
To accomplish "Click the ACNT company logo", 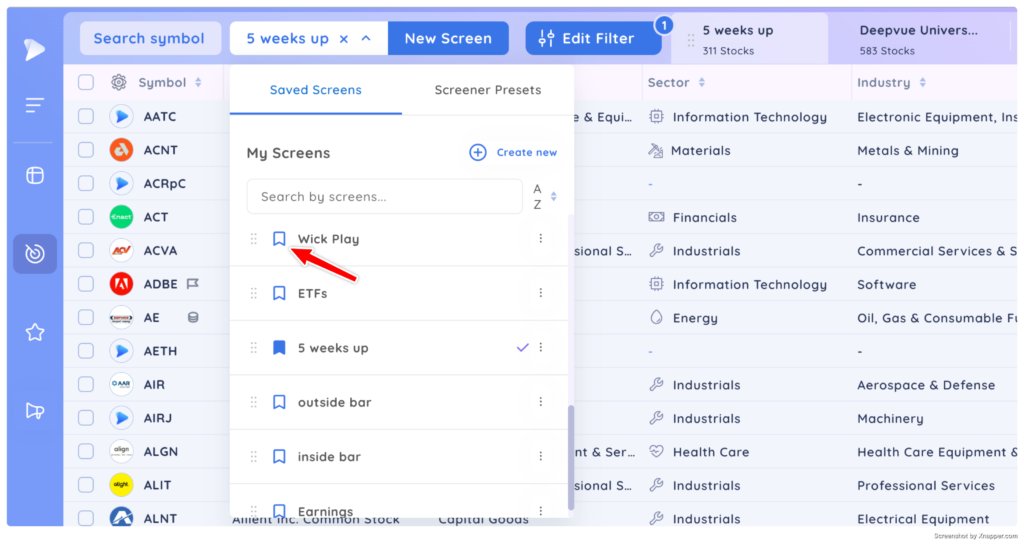I will point(121,150).
